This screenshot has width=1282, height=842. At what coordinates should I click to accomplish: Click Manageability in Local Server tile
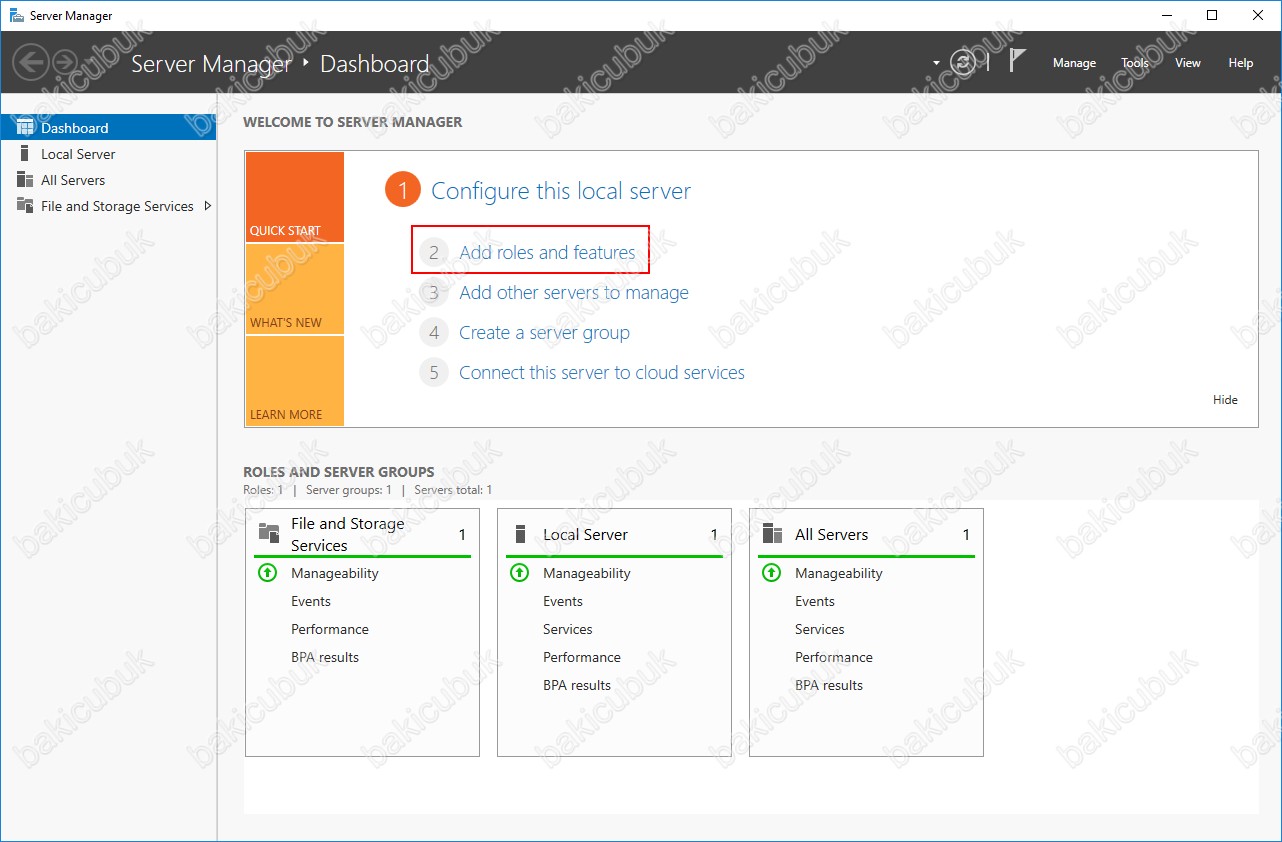click(587, 573)
